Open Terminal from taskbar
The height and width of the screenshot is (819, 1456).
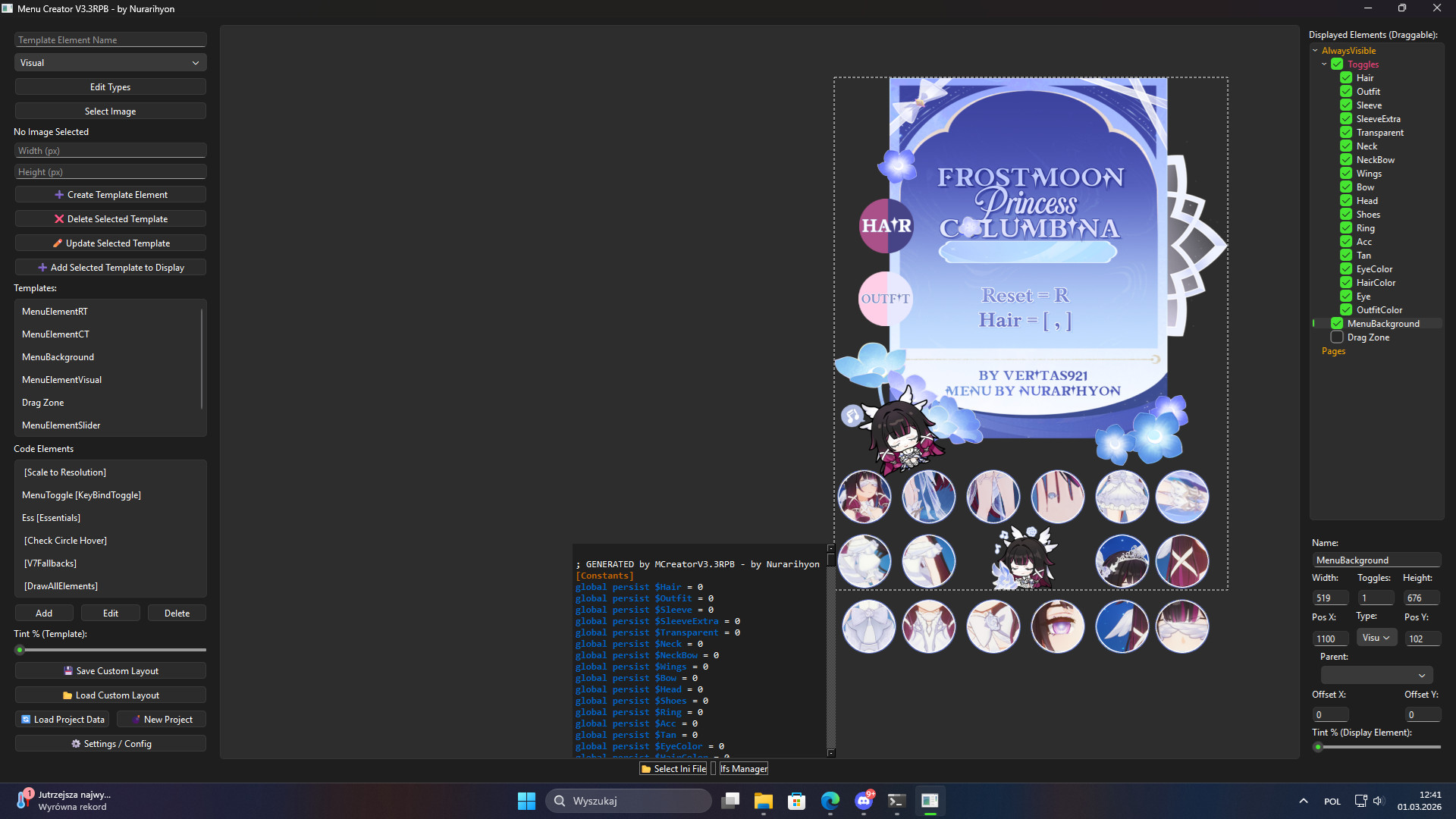coord(896,801)
